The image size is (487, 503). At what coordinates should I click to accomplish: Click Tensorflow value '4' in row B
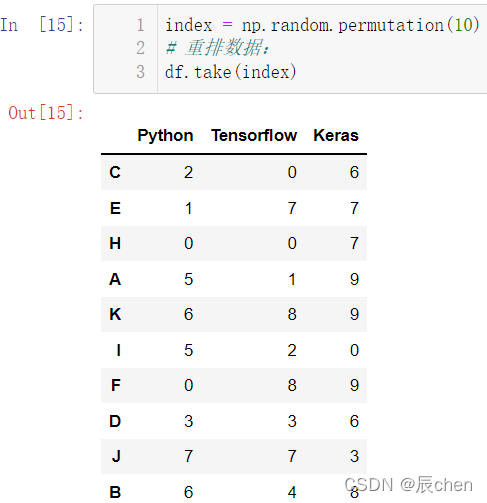tap(292, 492)
